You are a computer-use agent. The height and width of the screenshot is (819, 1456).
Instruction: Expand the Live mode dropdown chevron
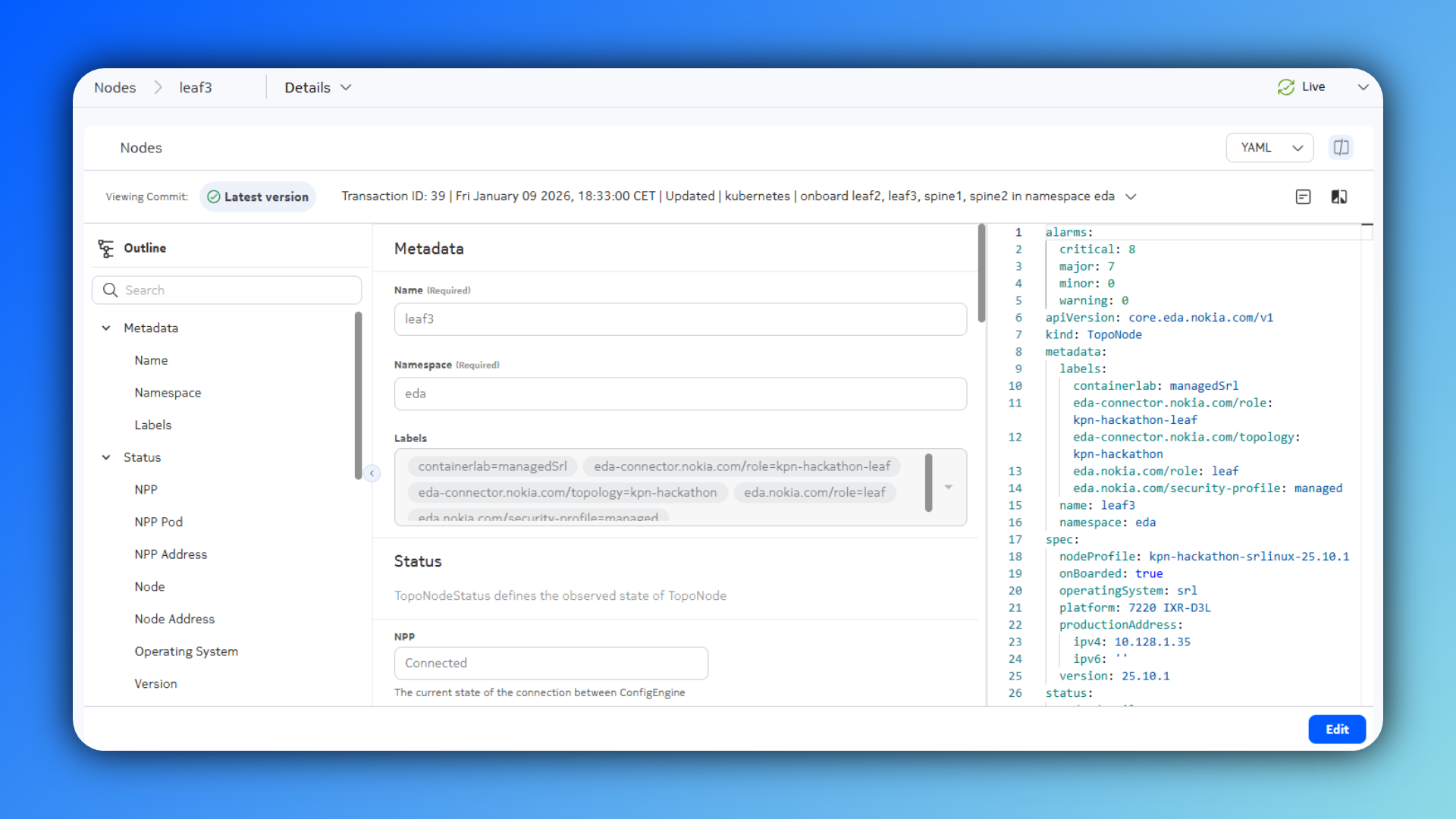click(1363, 87)
